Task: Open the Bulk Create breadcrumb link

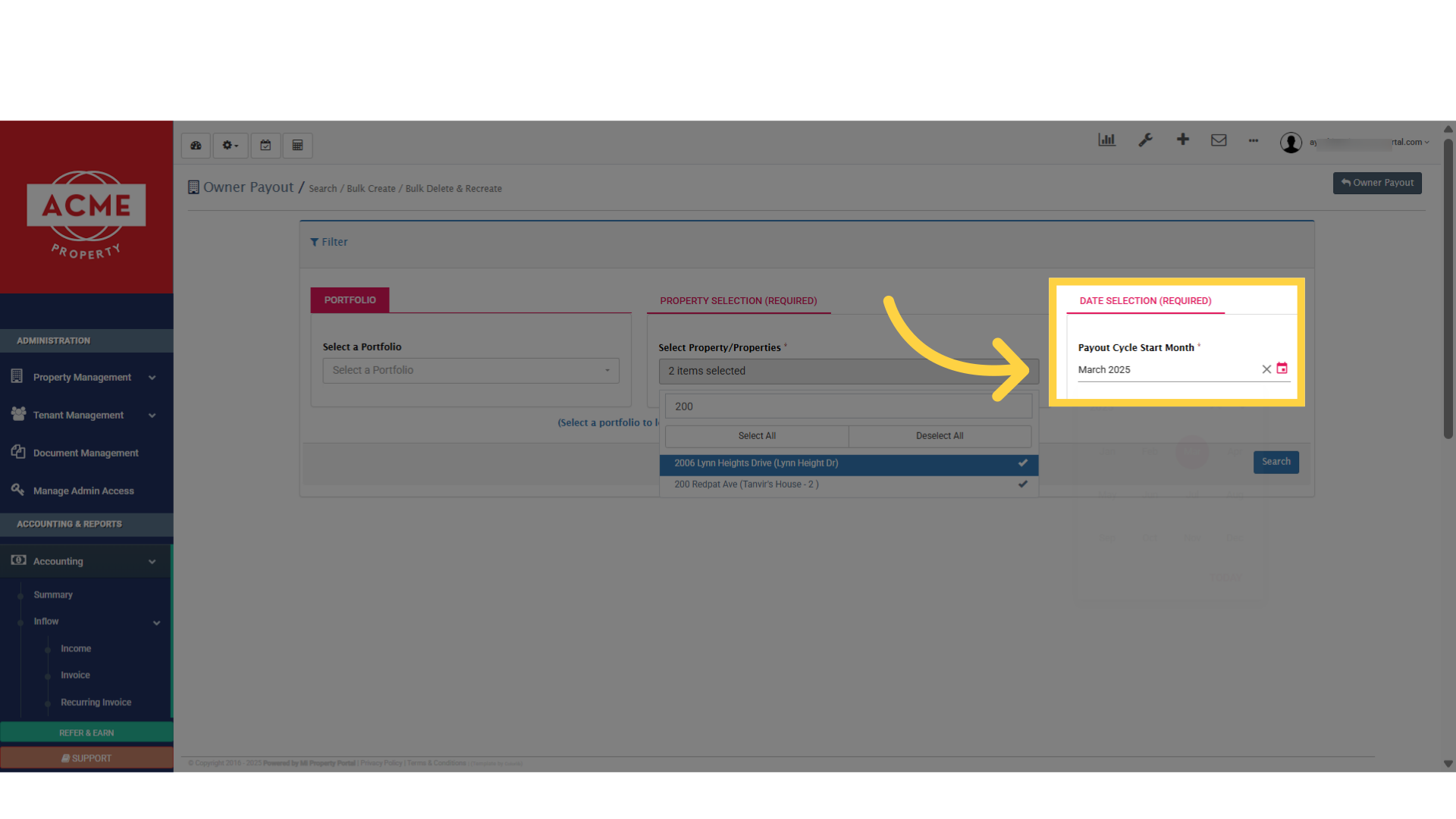Action: pyautogui.click(x=371, y=189)
